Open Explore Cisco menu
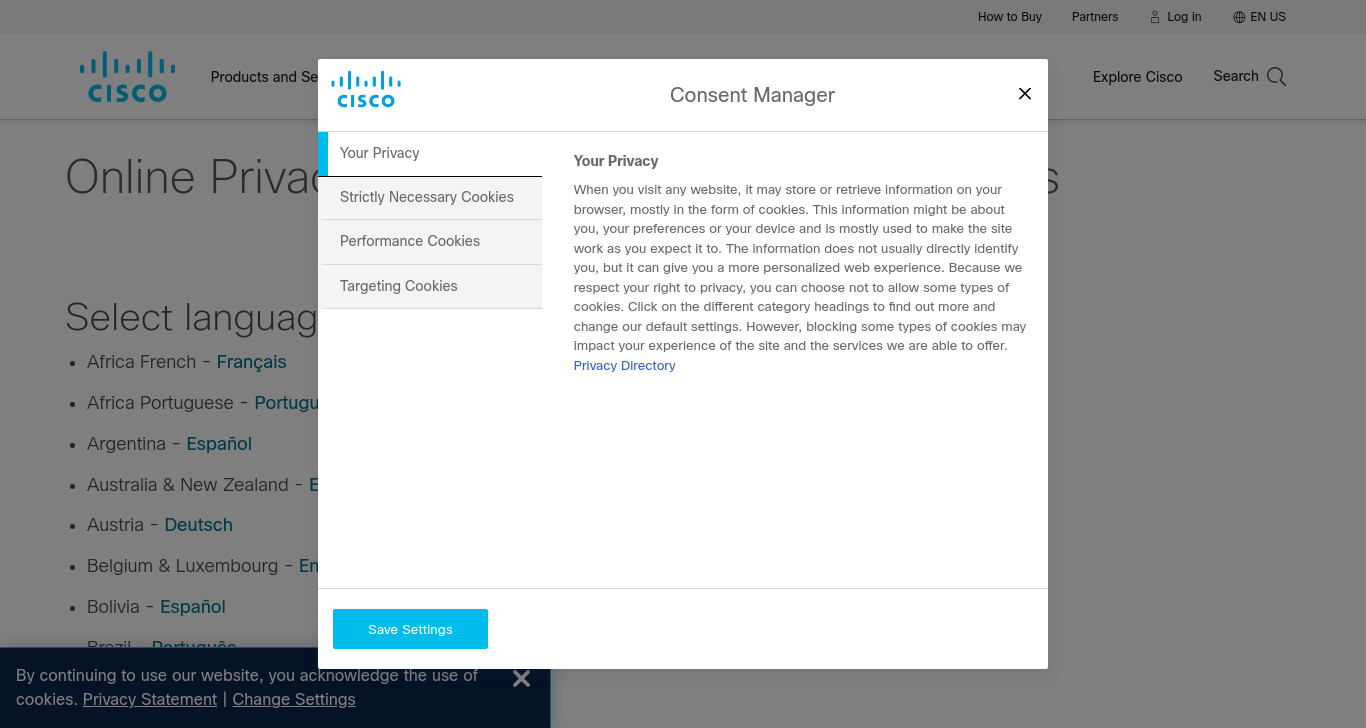 tap(1137, 77)
